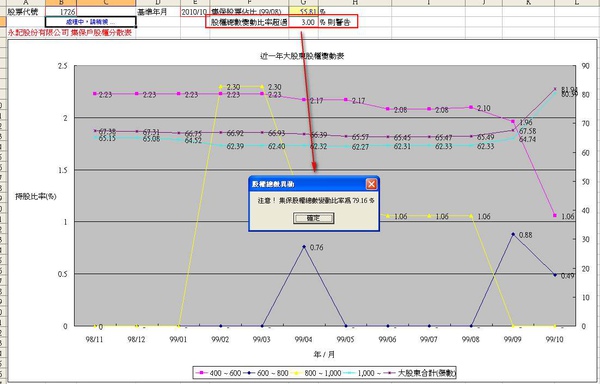Click the 年 / 月 axis title
This screenshot has height=384, width=600.
[x=324, y=355]
